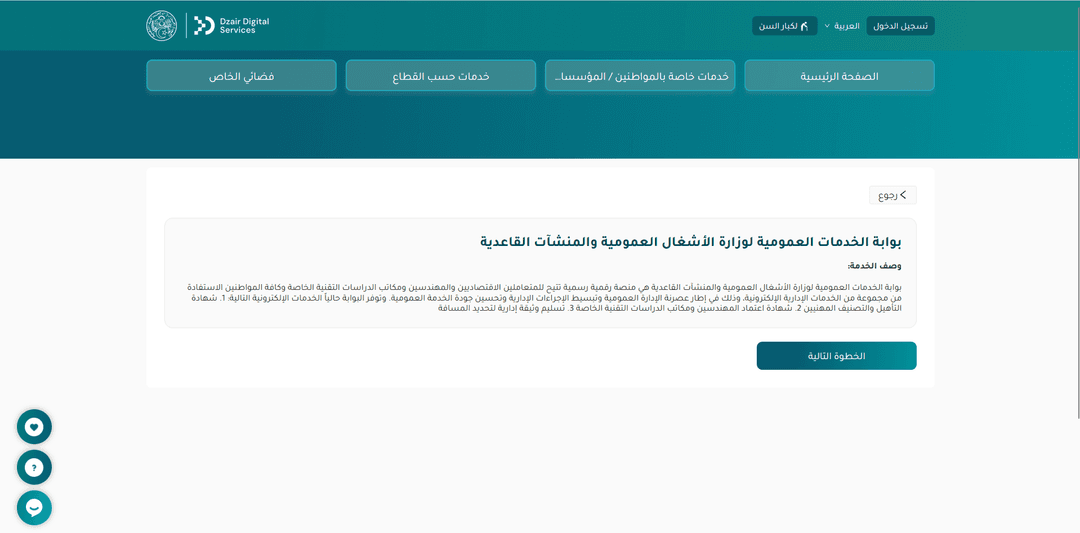Open خدمات حسب القطاع tab
This screenshot has height=533, width=1080.
tap(441, 76)
